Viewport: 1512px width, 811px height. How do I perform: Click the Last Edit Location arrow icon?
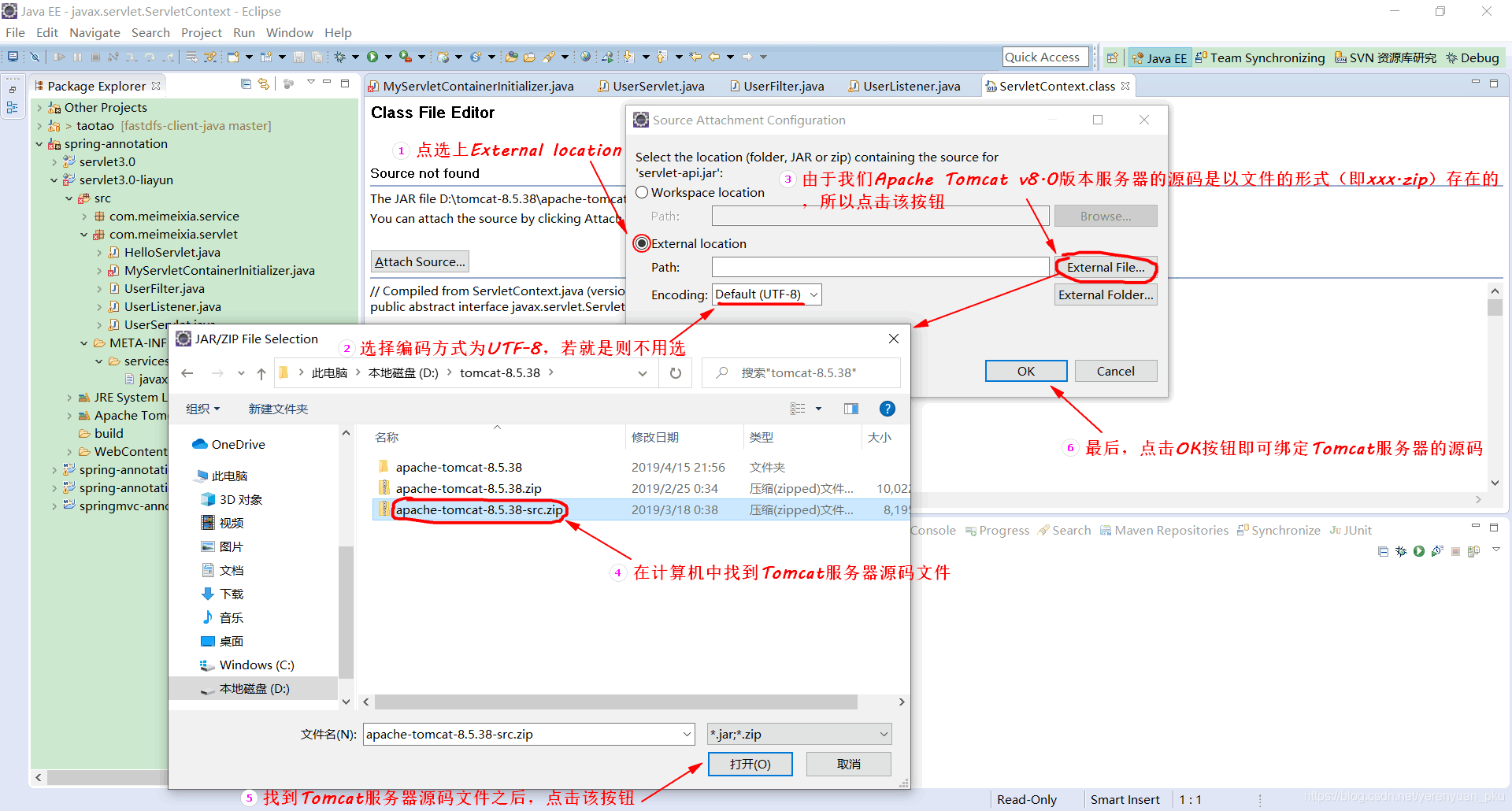coord(695,57)
